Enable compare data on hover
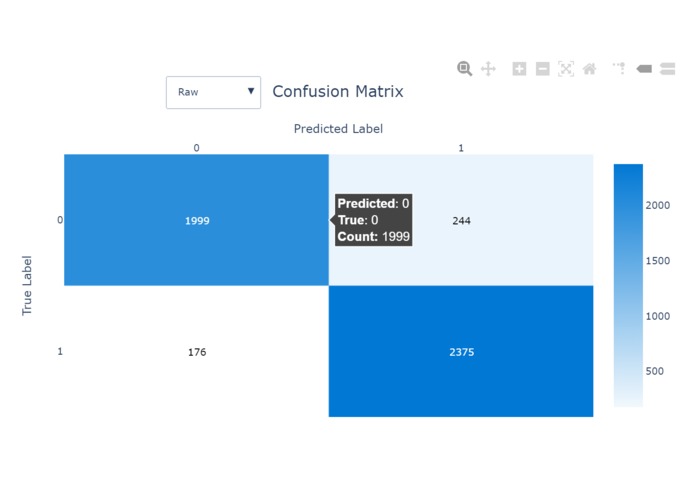 667,69
